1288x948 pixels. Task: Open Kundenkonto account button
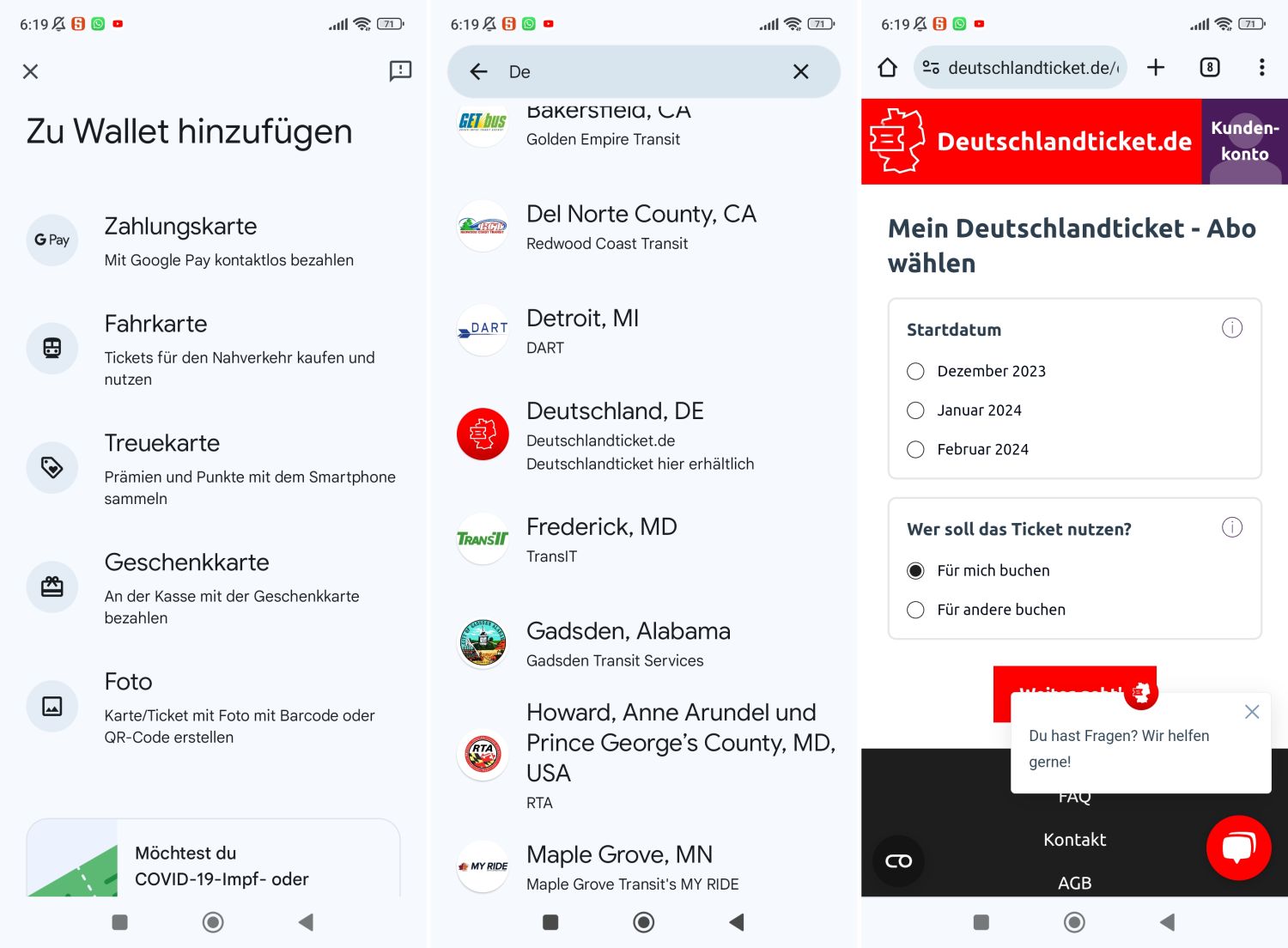point(1244,142)
